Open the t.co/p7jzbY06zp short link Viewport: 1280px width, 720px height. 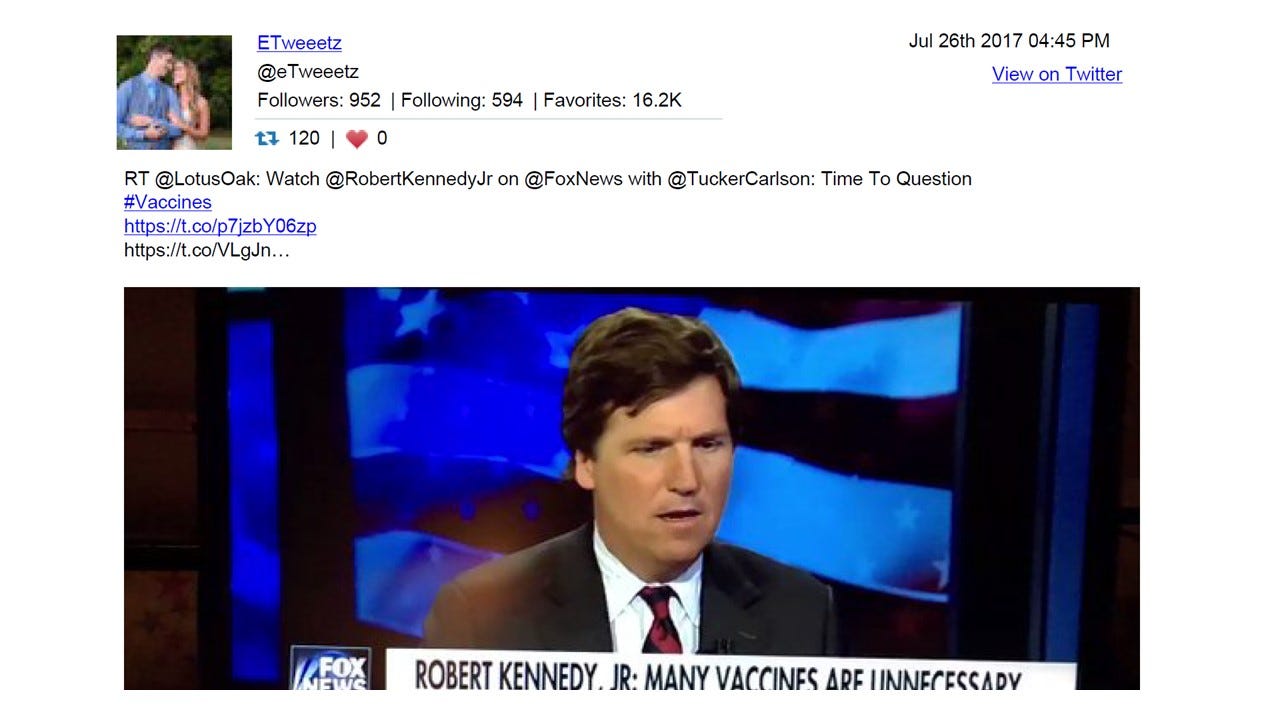point(220,226)
